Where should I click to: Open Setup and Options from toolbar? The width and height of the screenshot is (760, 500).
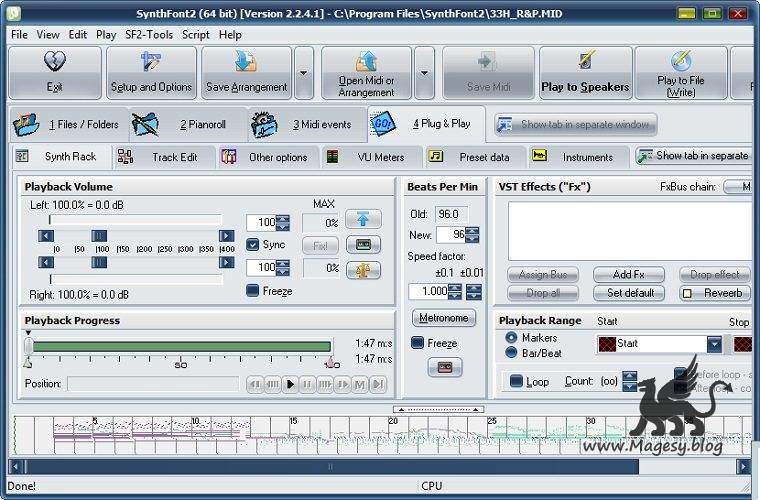pos(151,73)
